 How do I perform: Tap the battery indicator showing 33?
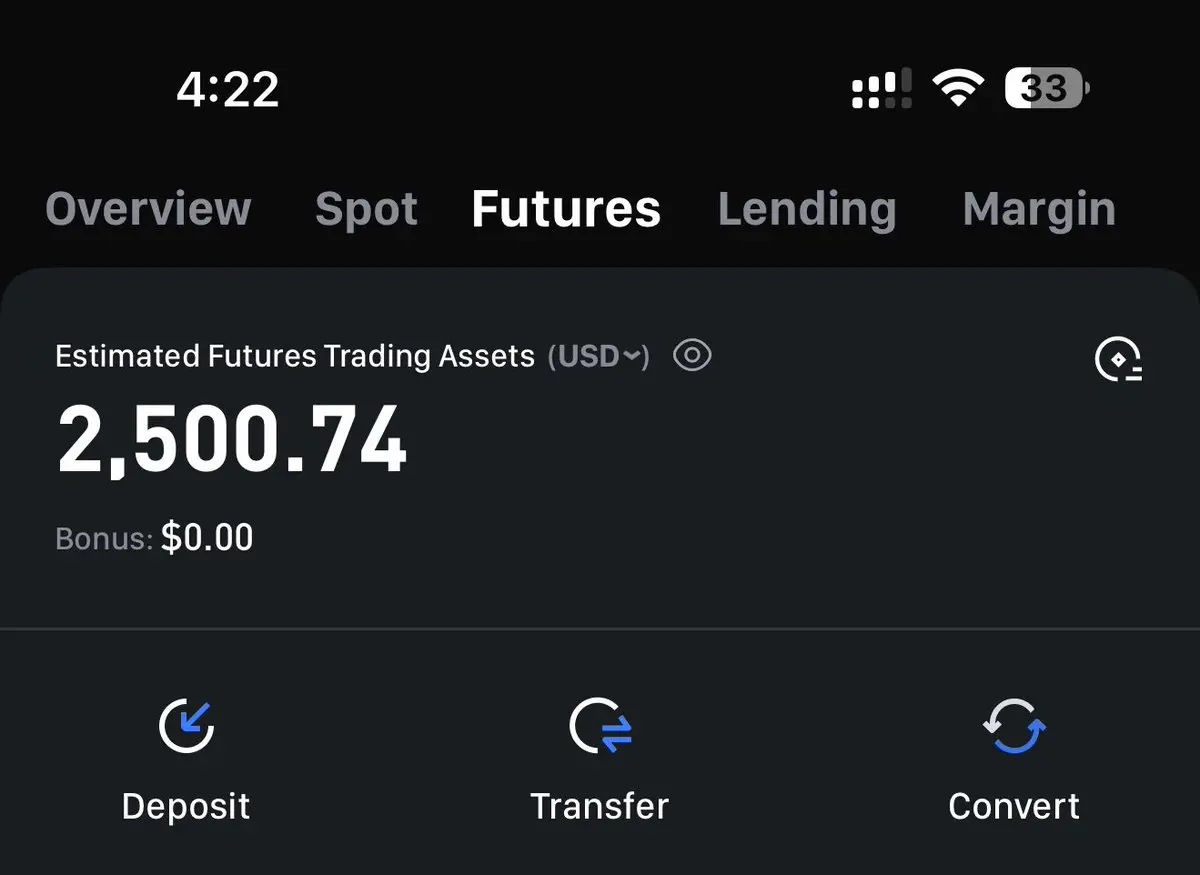coord(1047,89)
